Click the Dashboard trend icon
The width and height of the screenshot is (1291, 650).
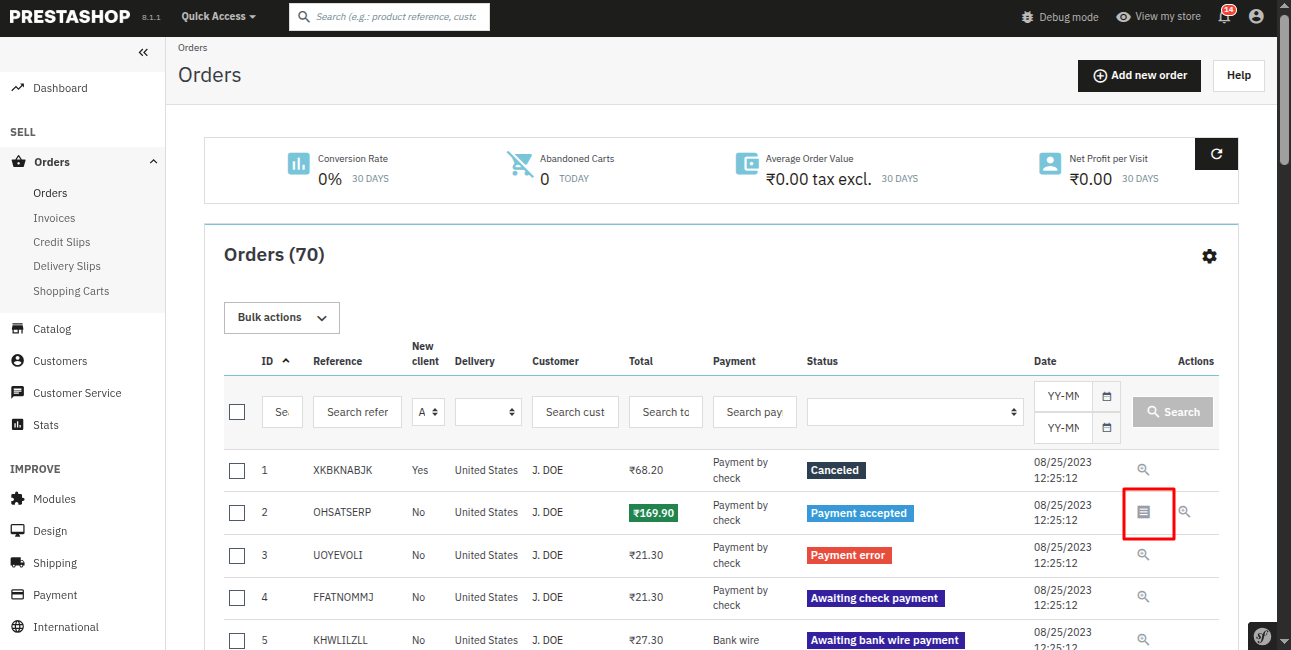[17, 88]
